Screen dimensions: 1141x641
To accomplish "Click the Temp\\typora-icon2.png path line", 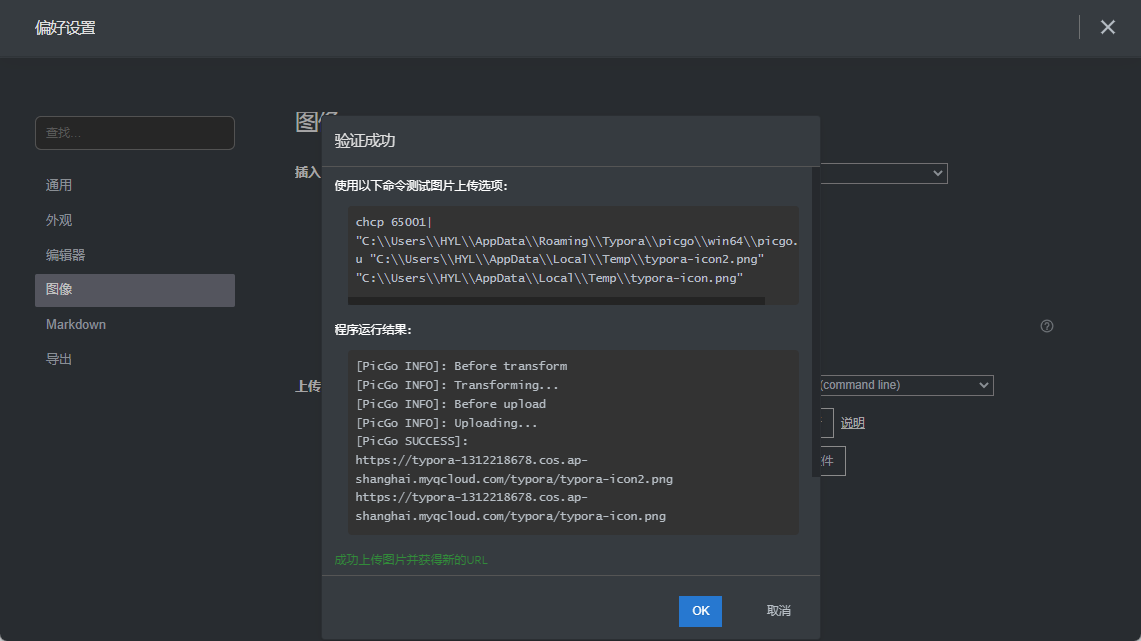I will [560, 260].
